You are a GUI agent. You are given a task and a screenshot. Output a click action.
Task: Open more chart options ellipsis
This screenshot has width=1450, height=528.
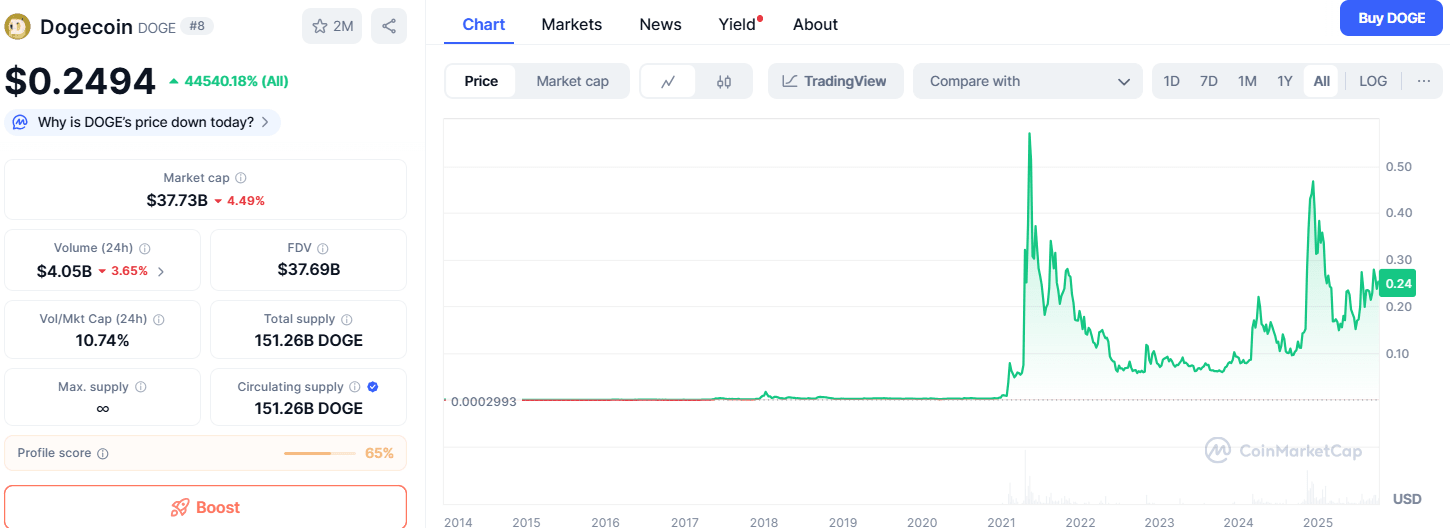(1423, 81)
